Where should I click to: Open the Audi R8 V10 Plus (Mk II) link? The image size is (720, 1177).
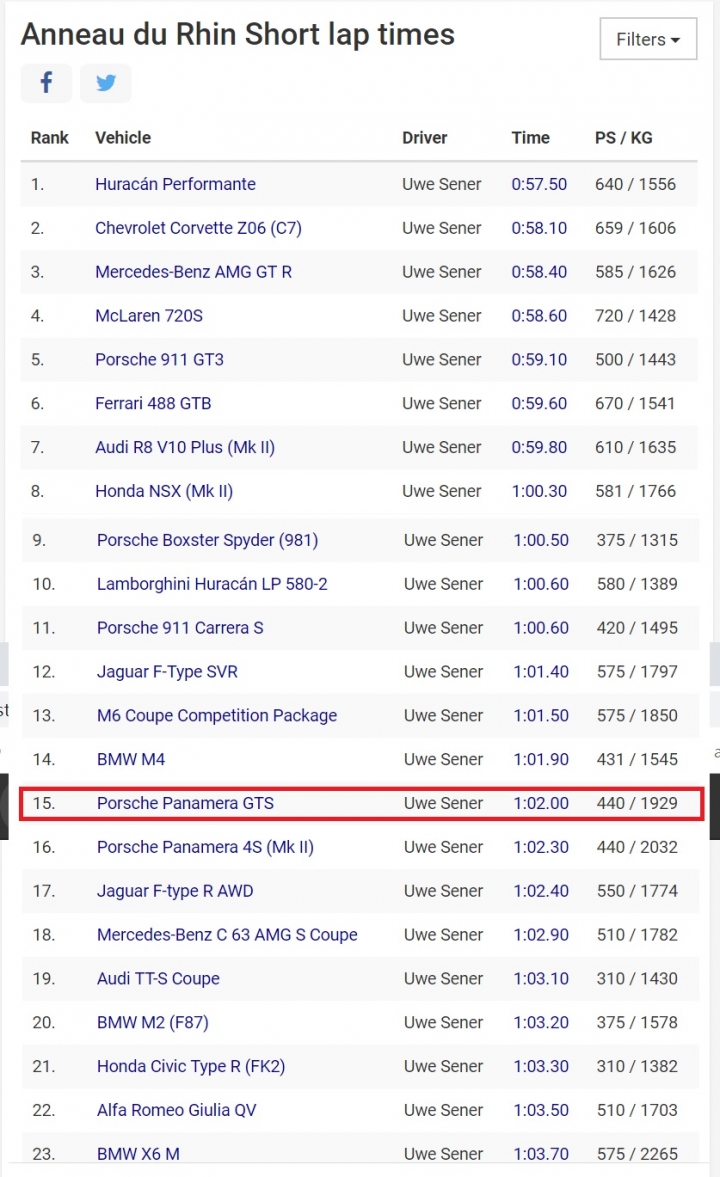(185, 447)
